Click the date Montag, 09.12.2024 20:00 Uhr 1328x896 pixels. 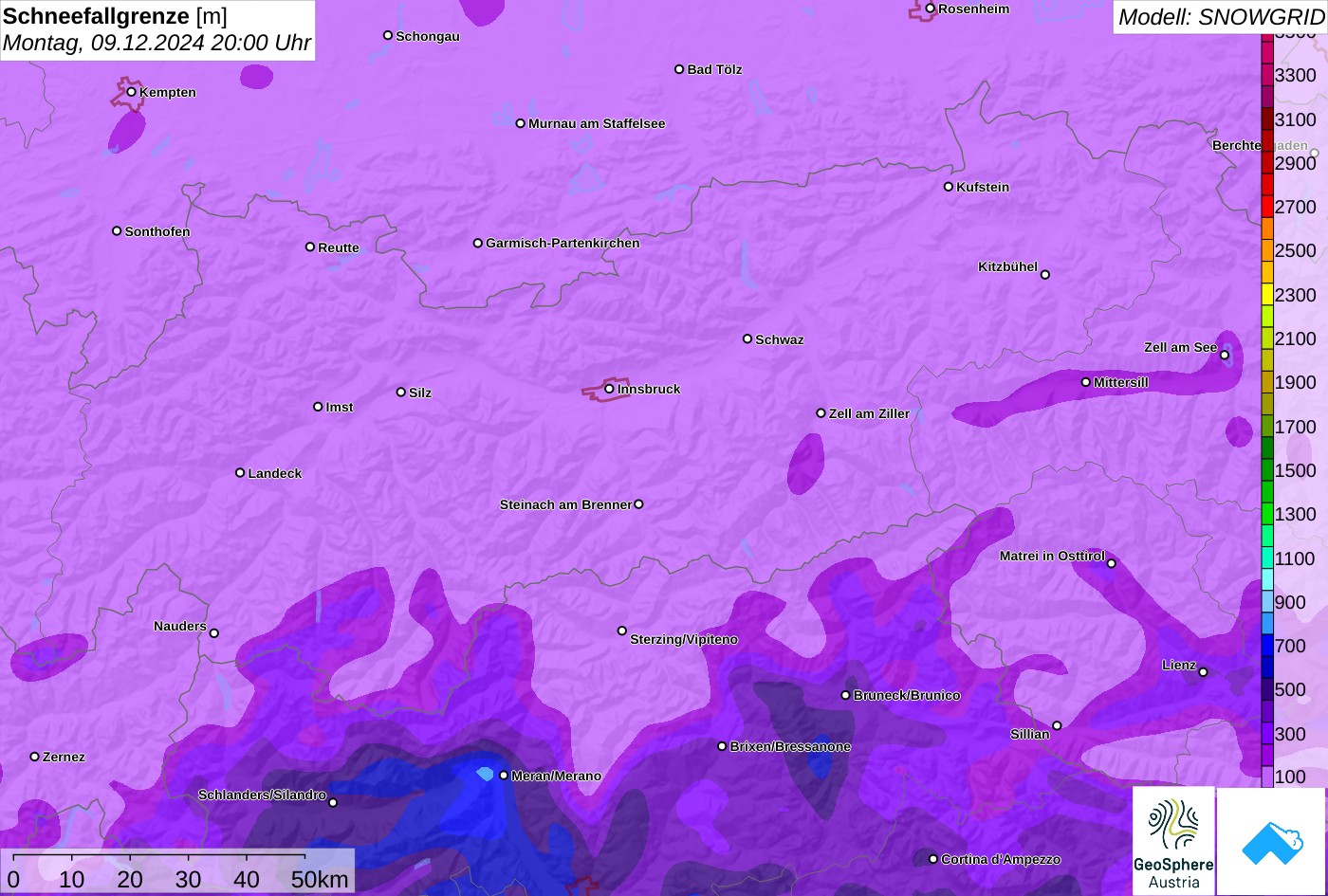[x=157, y=43]
